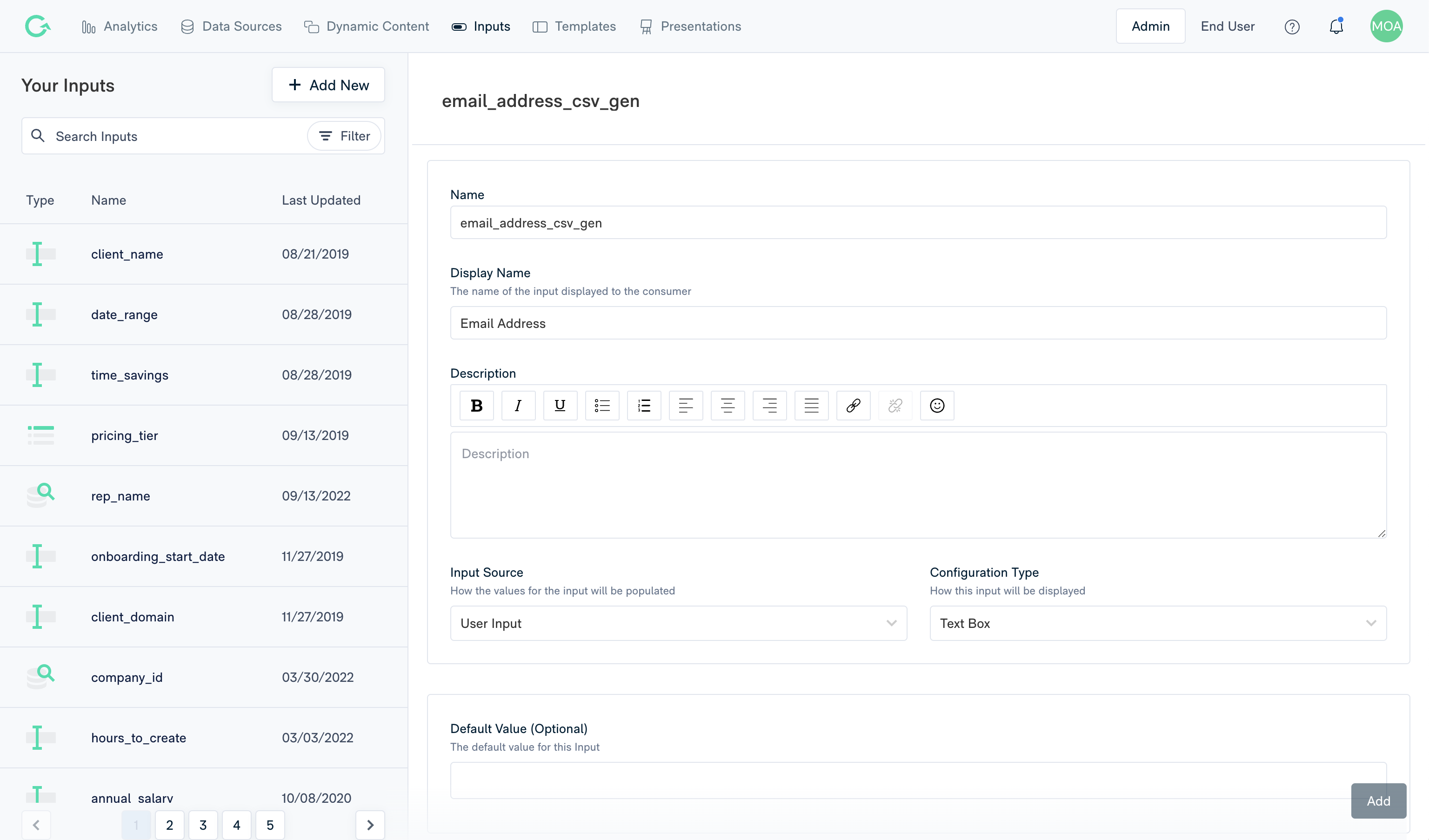Go to next page of inputs

tap(370, 825)
